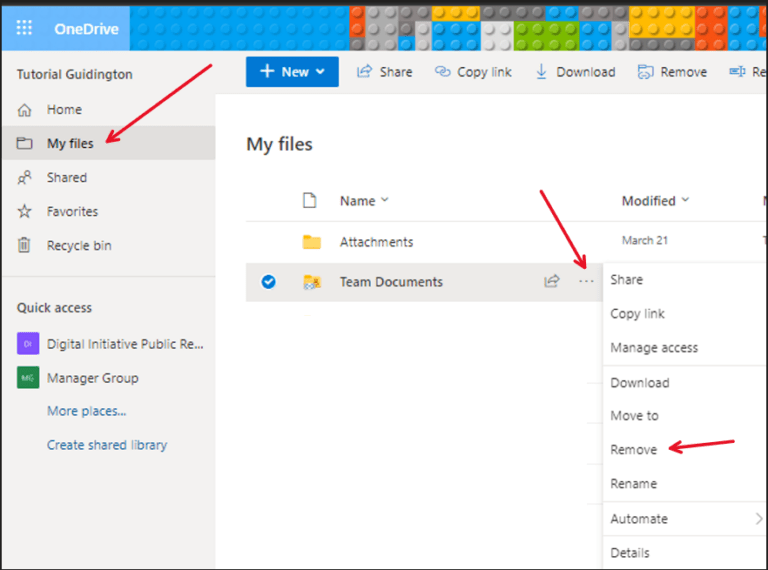
Task: Open the three-dots menu for Team Documents
Action: [x=586, y=282]
